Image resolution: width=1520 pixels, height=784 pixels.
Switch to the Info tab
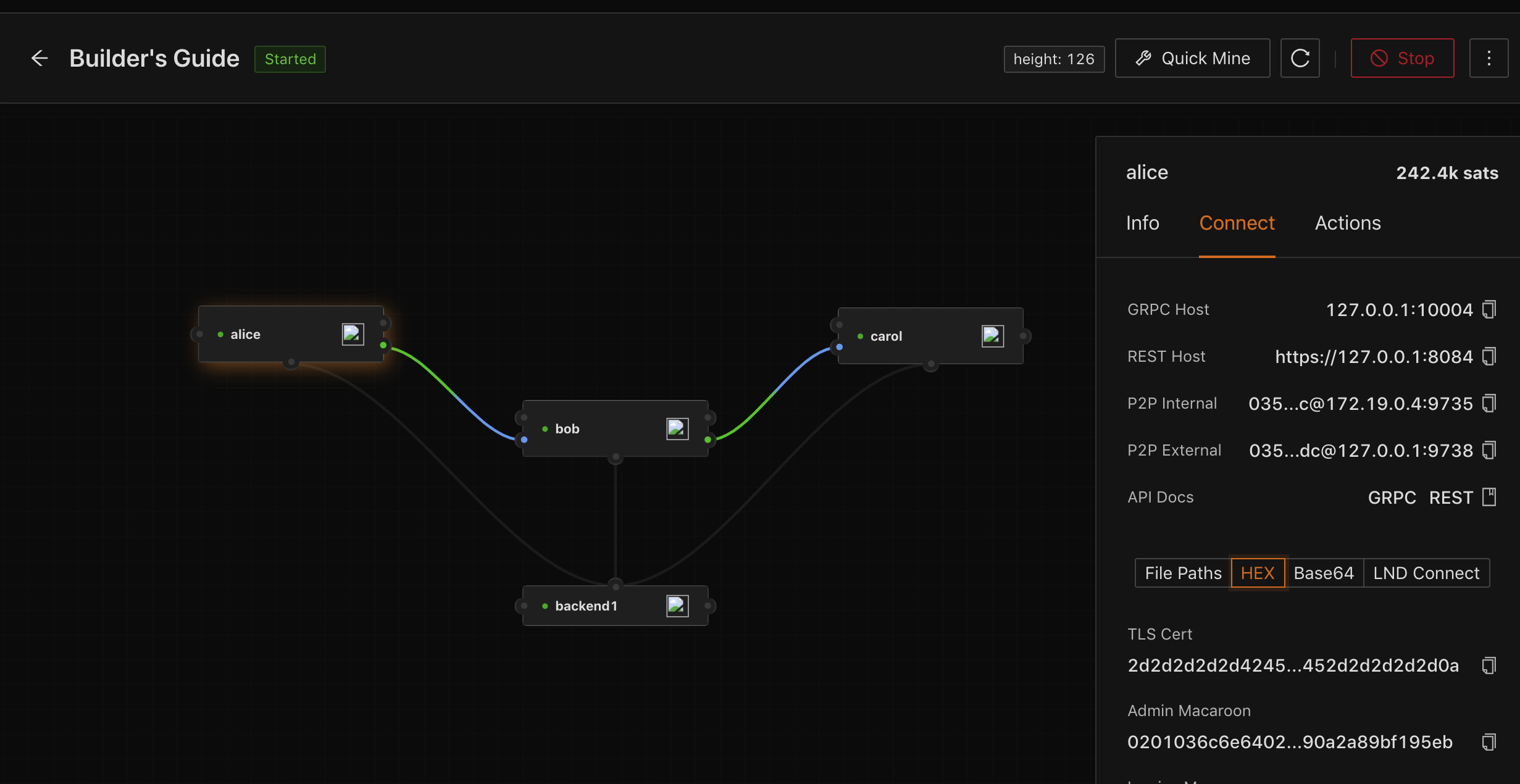point(1142,223)
